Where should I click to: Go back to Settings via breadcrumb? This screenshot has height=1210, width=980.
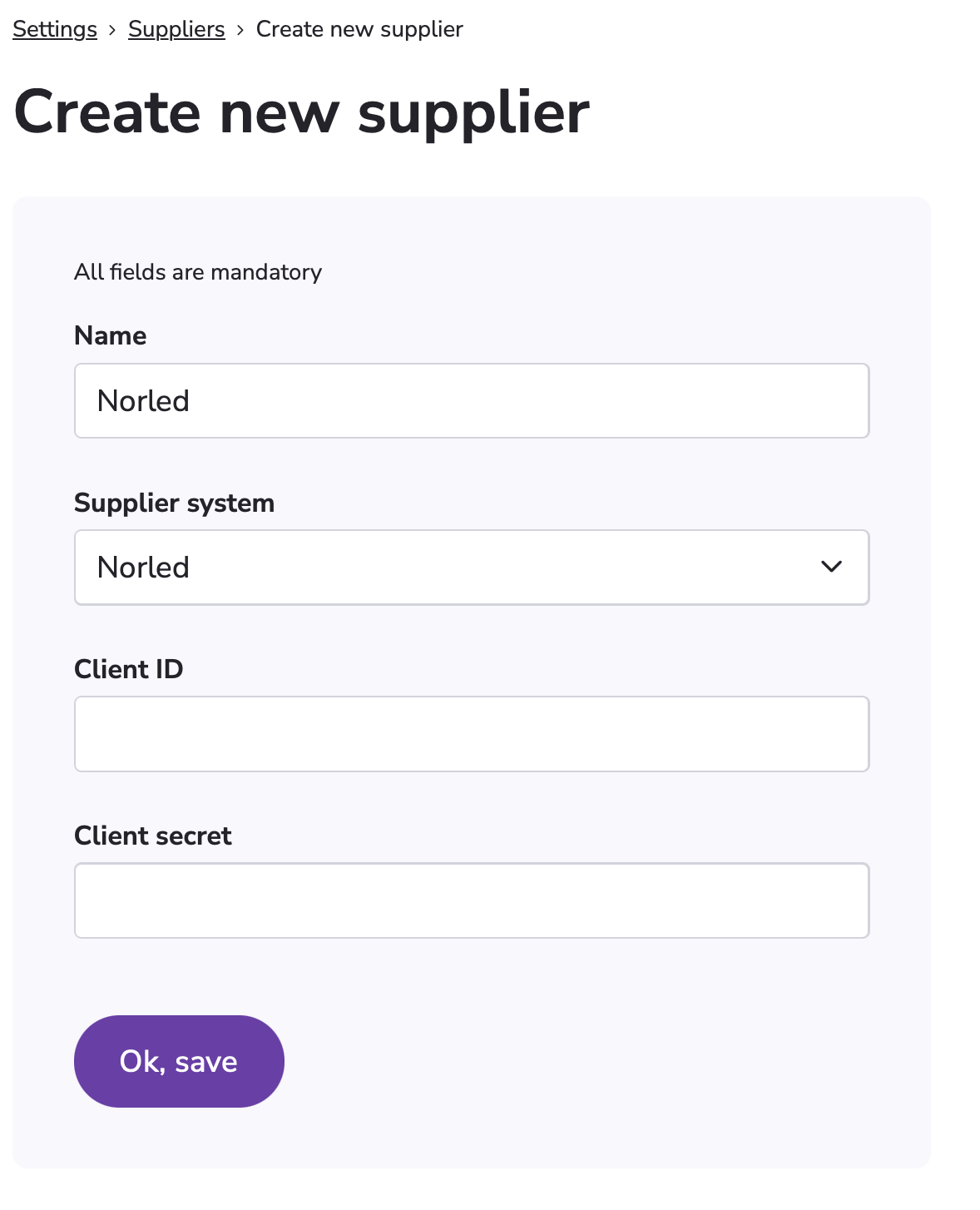[x=55, y=29]
